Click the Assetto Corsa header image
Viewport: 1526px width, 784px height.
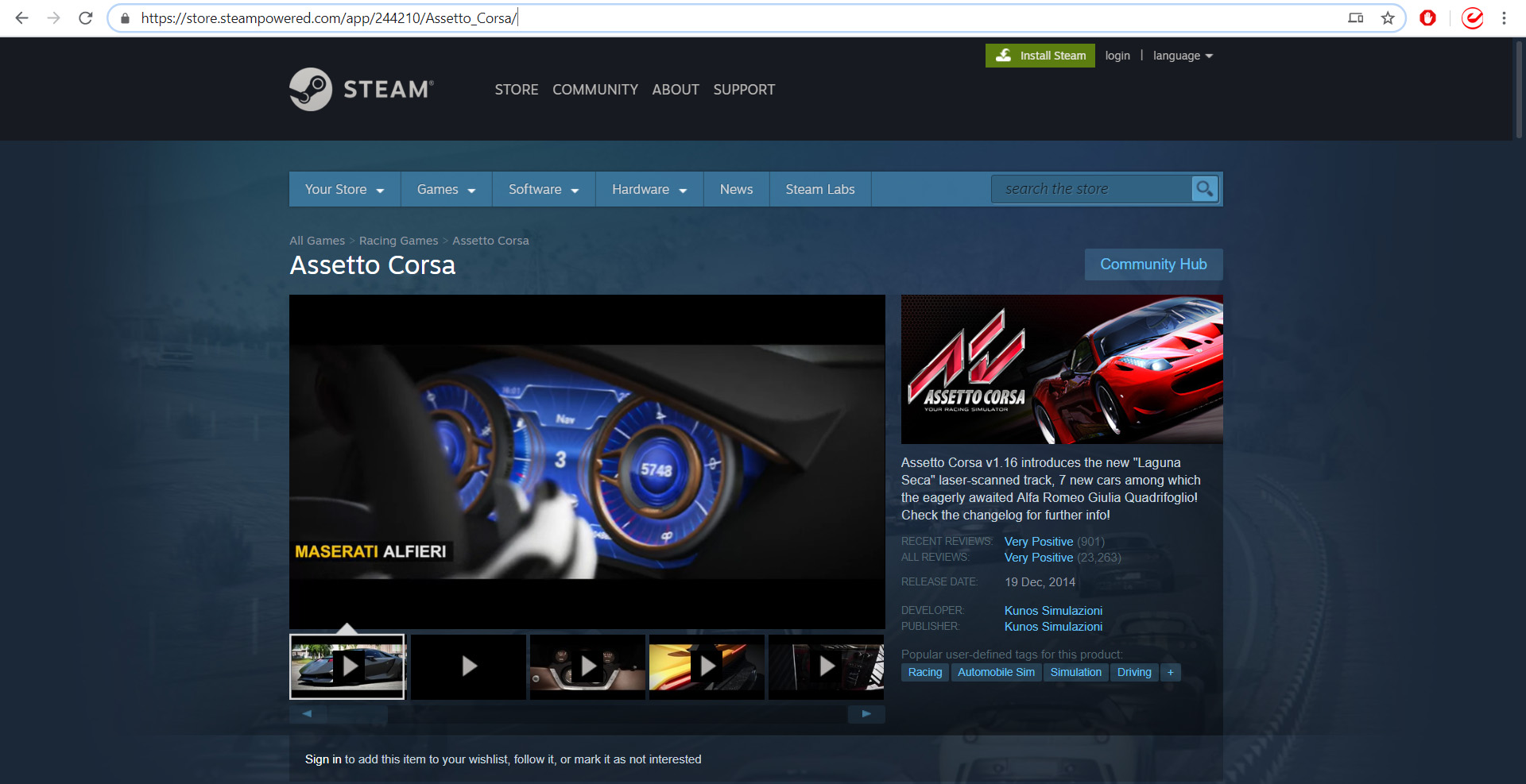(1062, 369)
